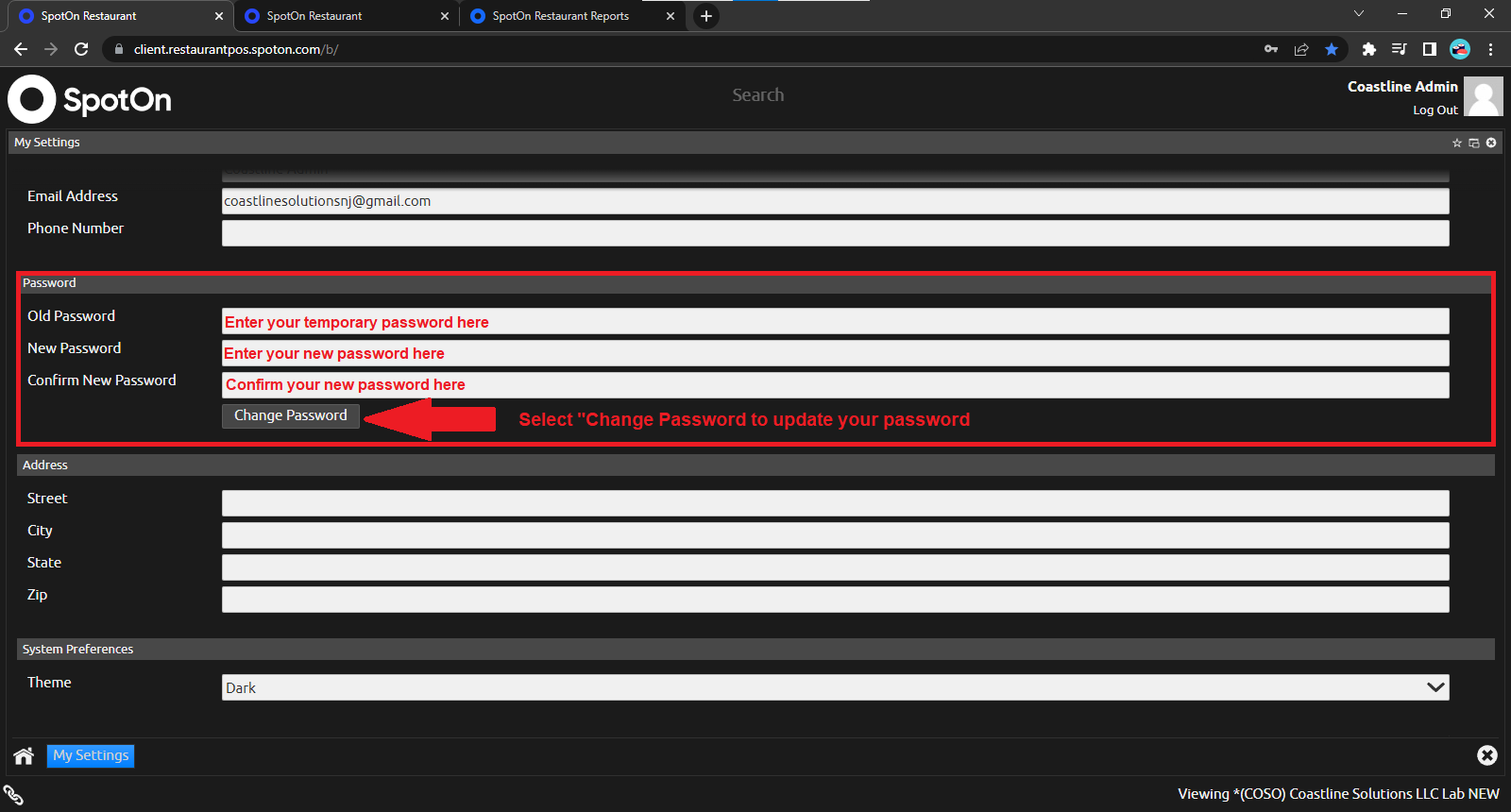Bookmark this page with the star
Screen dimensions: 1511x812
point(1332,49)
